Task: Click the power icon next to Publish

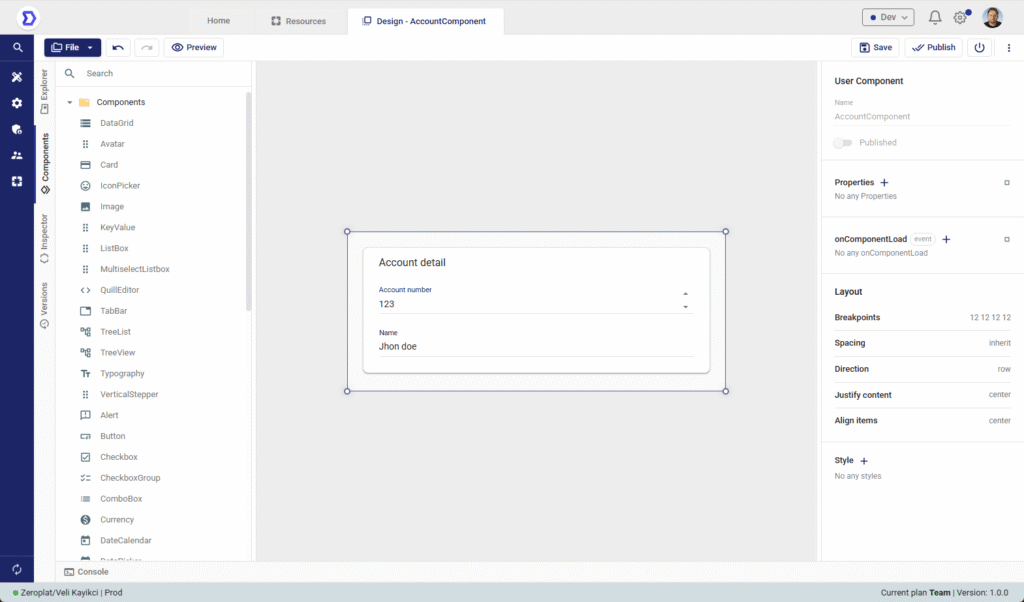Action: [979, 47]
